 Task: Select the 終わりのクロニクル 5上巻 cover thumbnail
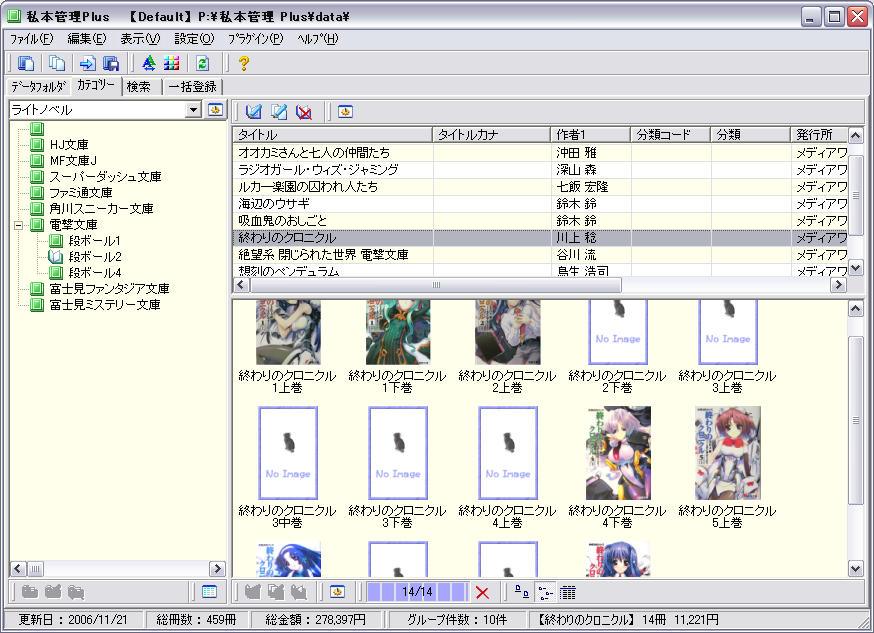coord(727,453)
